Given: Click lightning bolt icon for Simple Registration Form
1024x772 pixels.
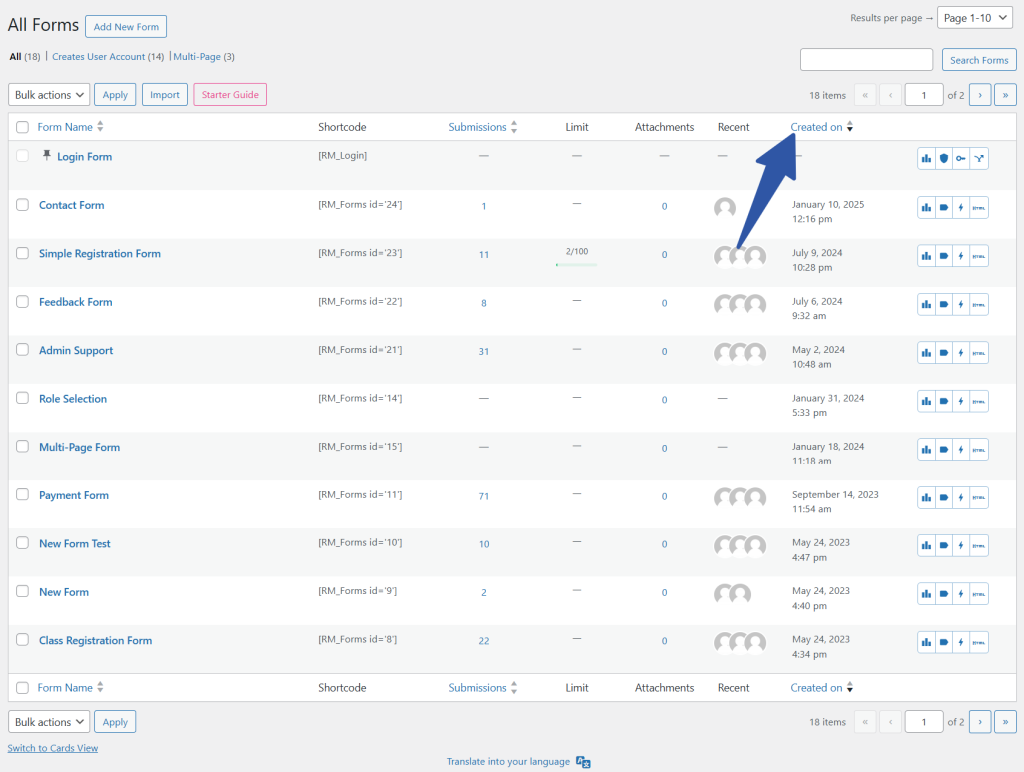Looking at the screenshot, I should pyautogui.click(x=961, y=255).
